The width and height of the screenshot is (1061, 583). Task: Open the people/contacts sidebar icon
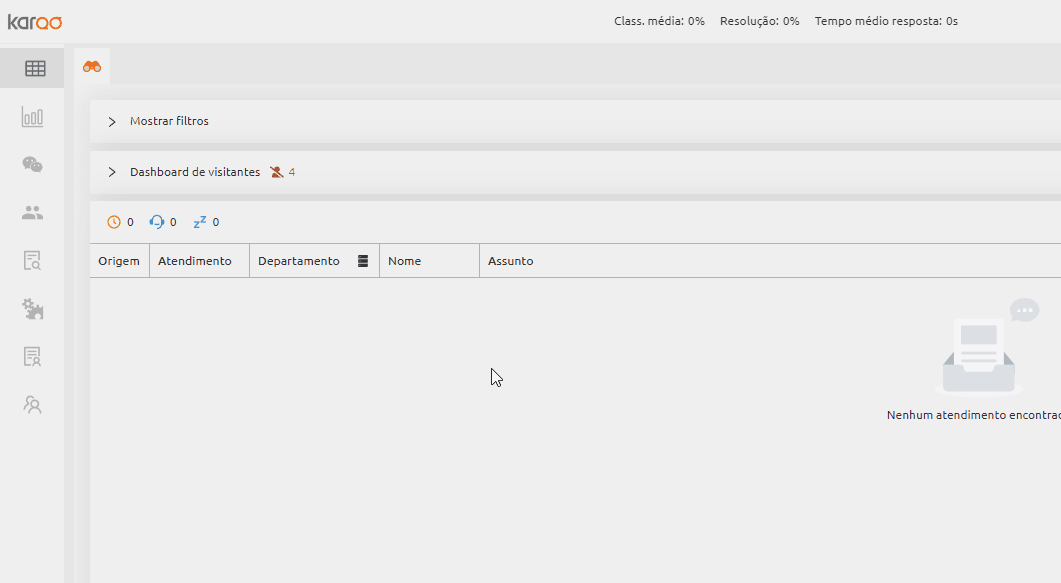point(32,213)
